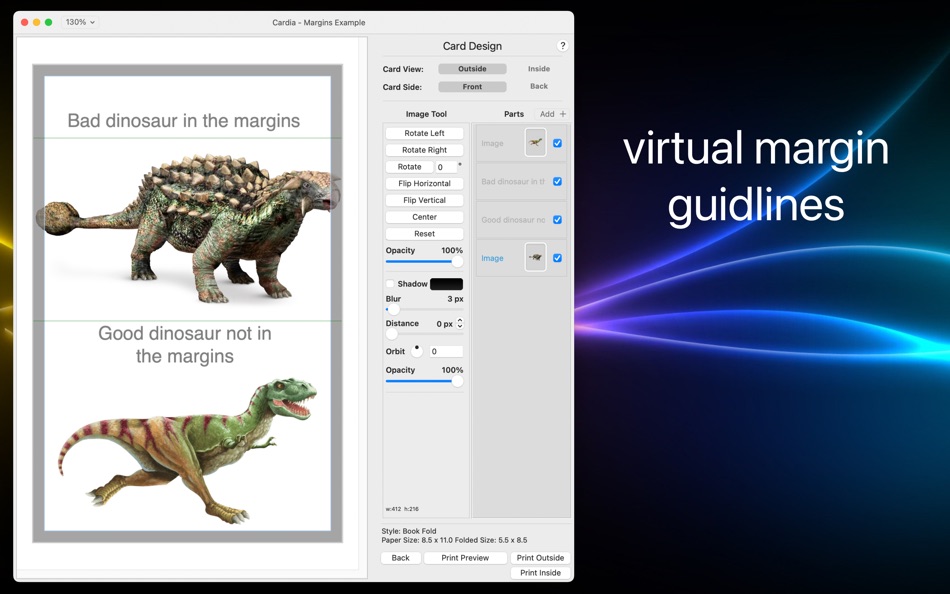
Task: Click the image Opacity slider handle
Action: [x=457, y=261]
